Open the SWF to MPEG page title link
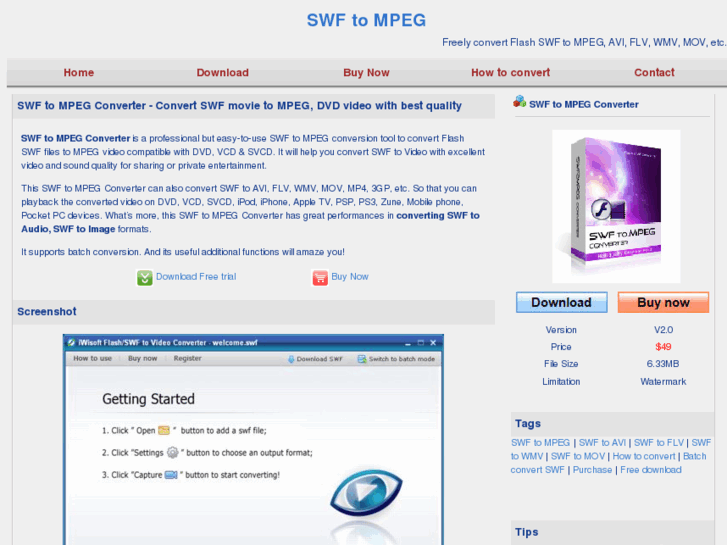The width and height of the screenshot is (727, 545). (366, 20)
